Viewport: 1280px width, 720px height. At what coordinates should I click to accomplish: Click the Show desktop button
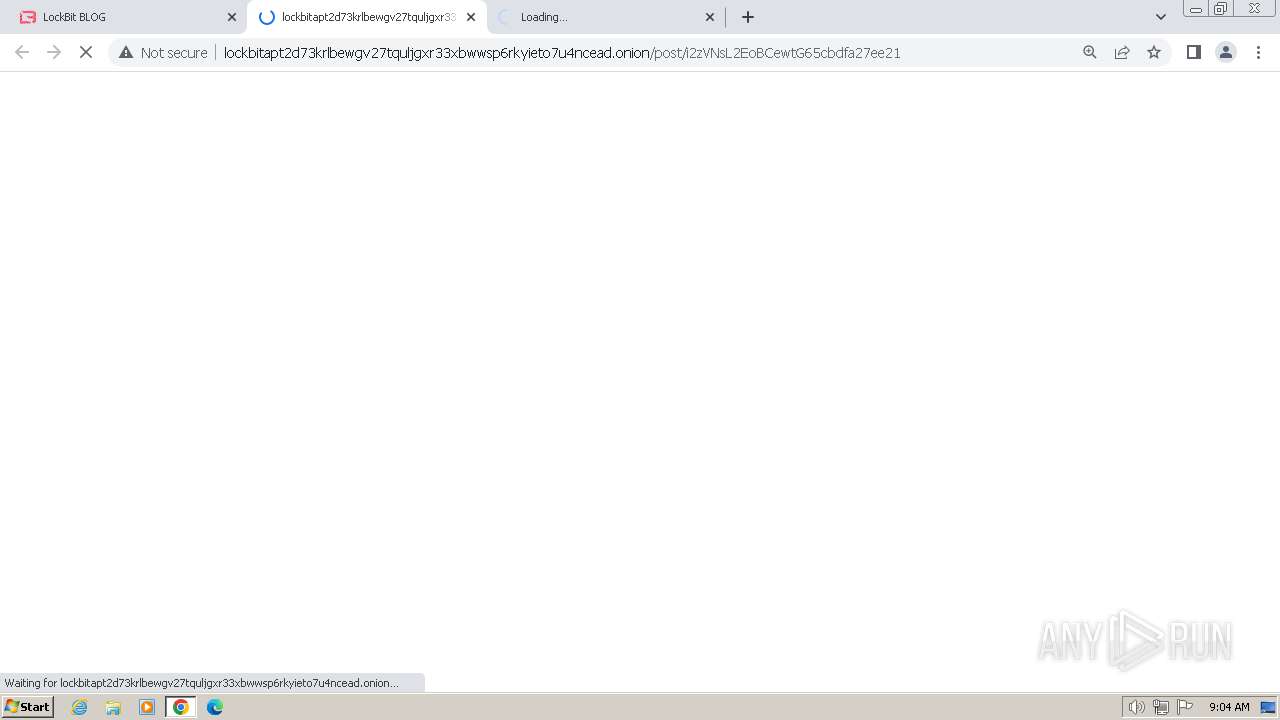pyautogui.click(x=1268, y=707)
